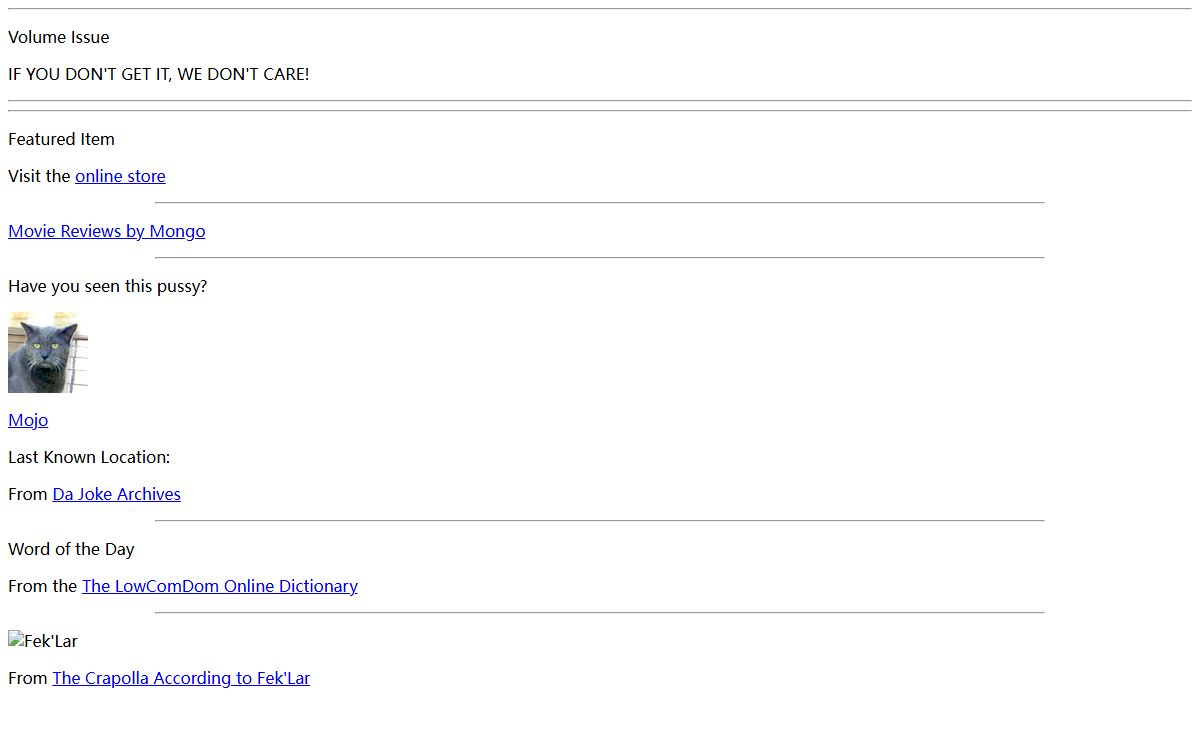Open Movie Reviews by Mongo

tap(107, 231)
